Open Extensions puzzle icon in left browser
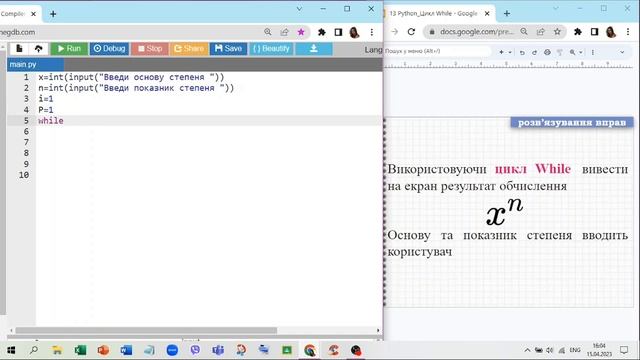Viewport: 640px width, 360px height. pos(322,32)
